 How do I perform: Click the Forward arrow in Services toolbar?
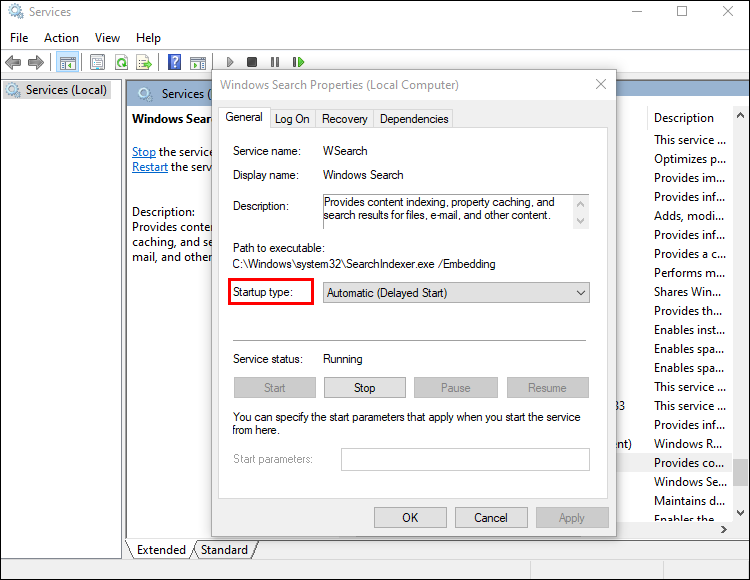tap(36, 62)
